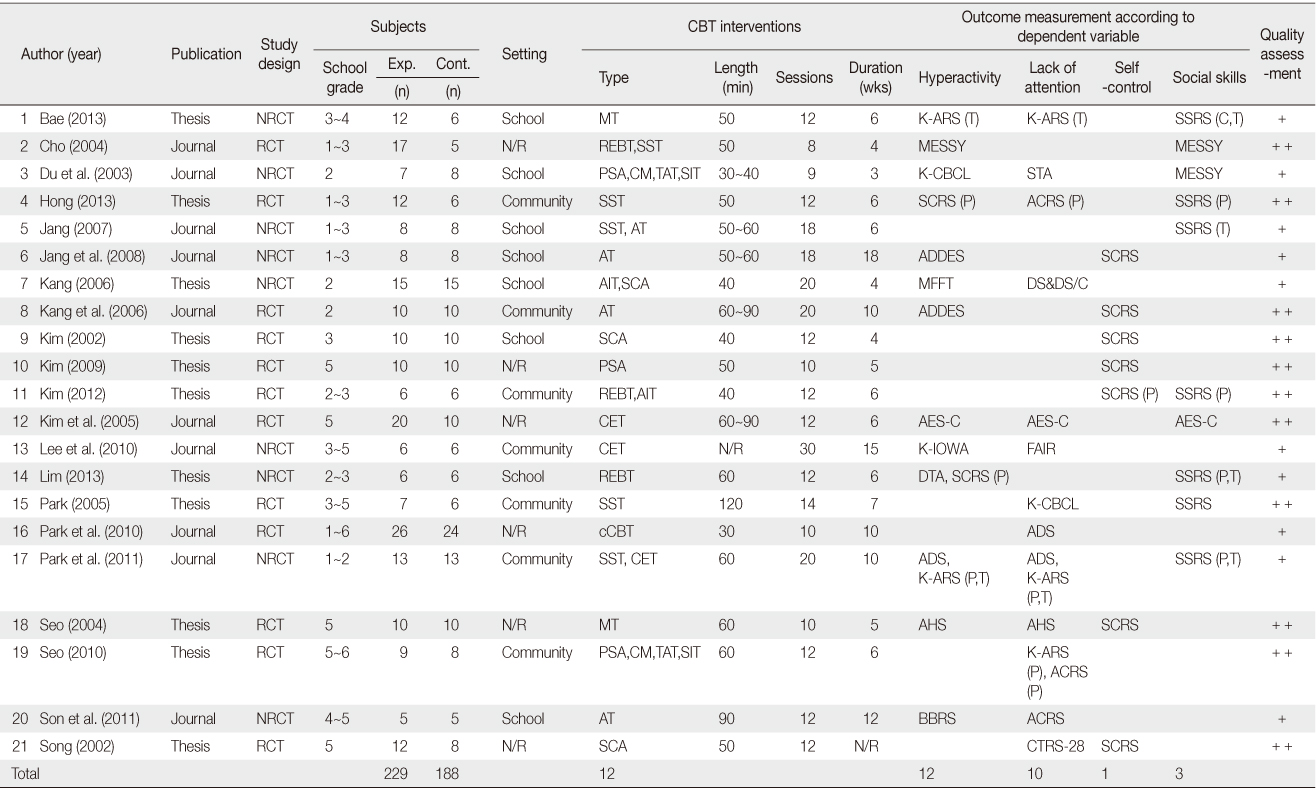Image resolution: width=1316 pixels, height=791 pixels.
Task: Select 'BBRS' hyperactivity measure cell
Action: pyautogui.click(x=936, y=718)
